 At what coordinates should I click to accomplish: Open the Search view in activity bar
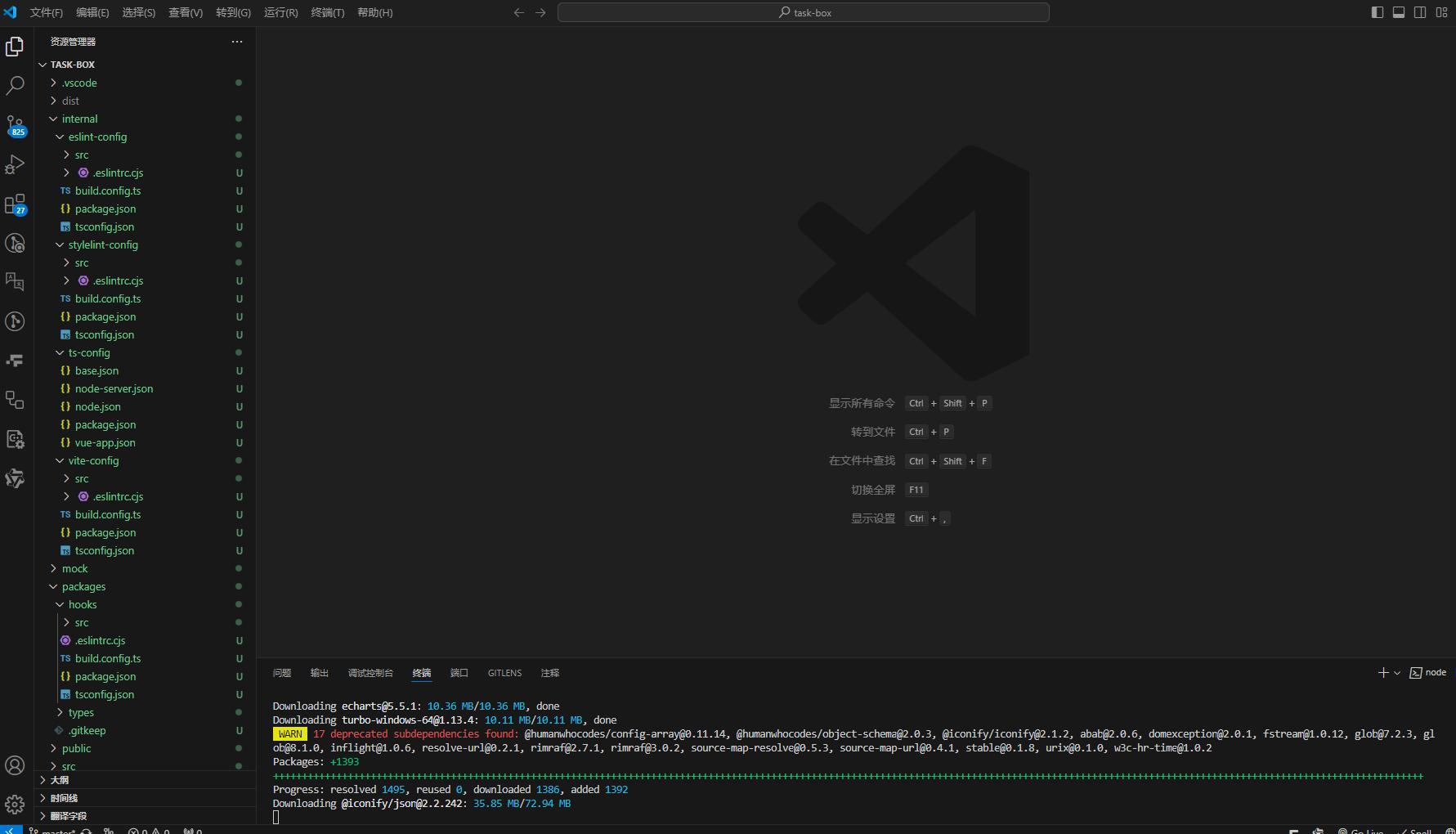(15, 86)
